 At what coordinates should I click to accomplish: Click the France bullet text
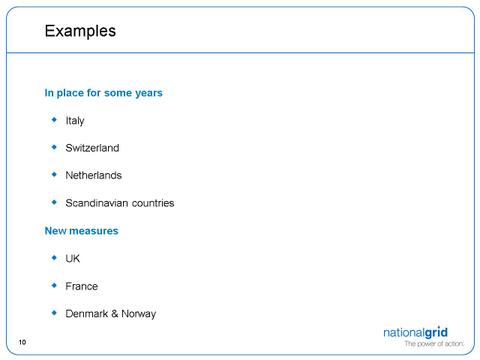coord(82,286)
